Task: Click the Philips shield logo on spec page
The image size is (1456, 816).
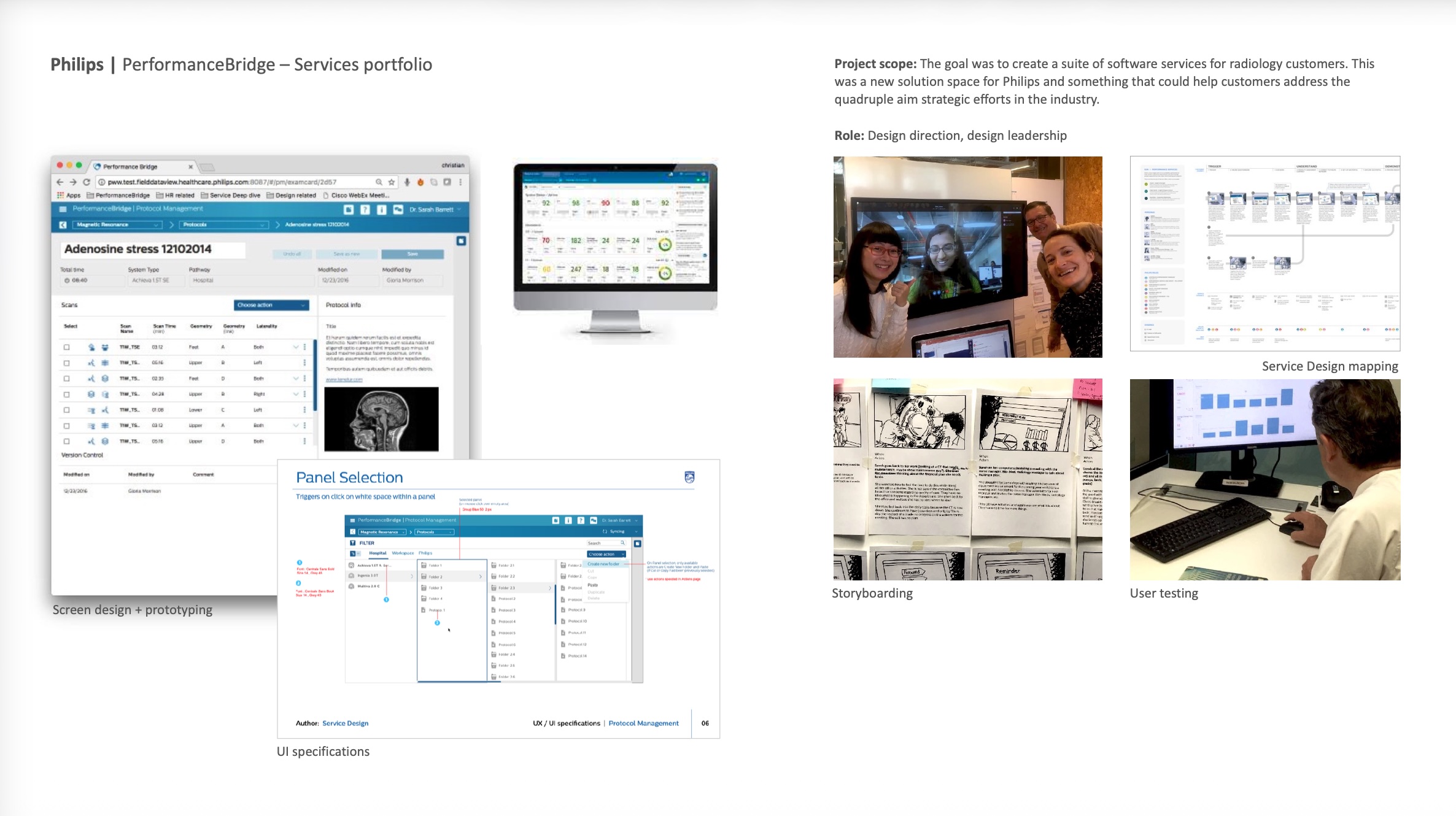Action: [689, 477]
